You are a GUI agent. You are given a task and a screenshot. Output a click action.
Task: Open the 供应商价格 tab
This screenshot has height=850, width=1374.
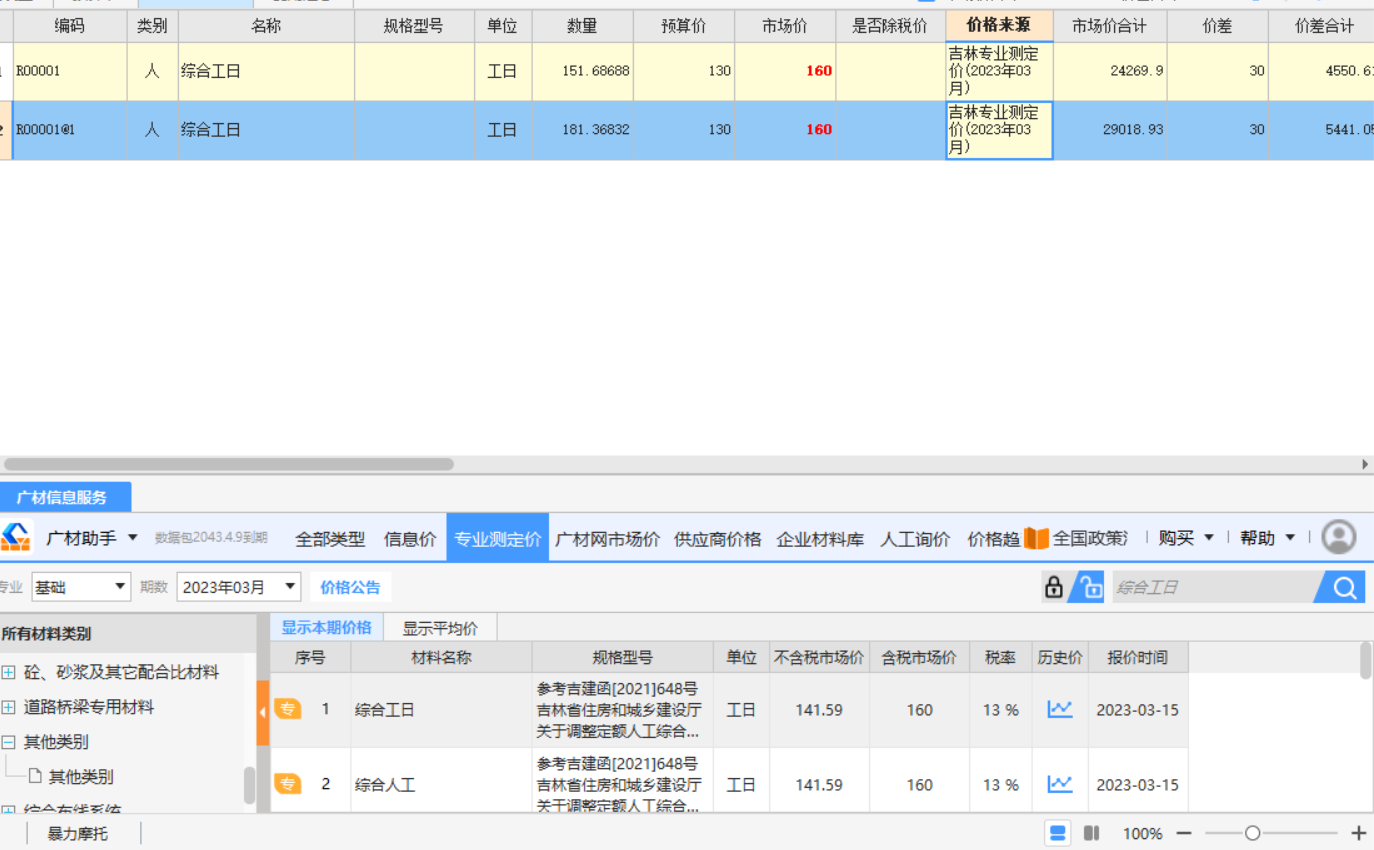pyautogui.click(x=717, y=539)
